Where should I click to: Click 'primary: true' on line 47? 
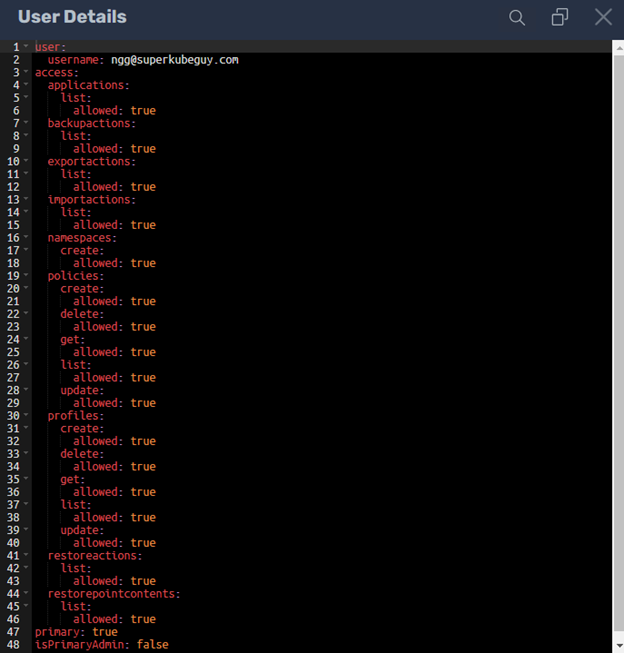[76, 632]
